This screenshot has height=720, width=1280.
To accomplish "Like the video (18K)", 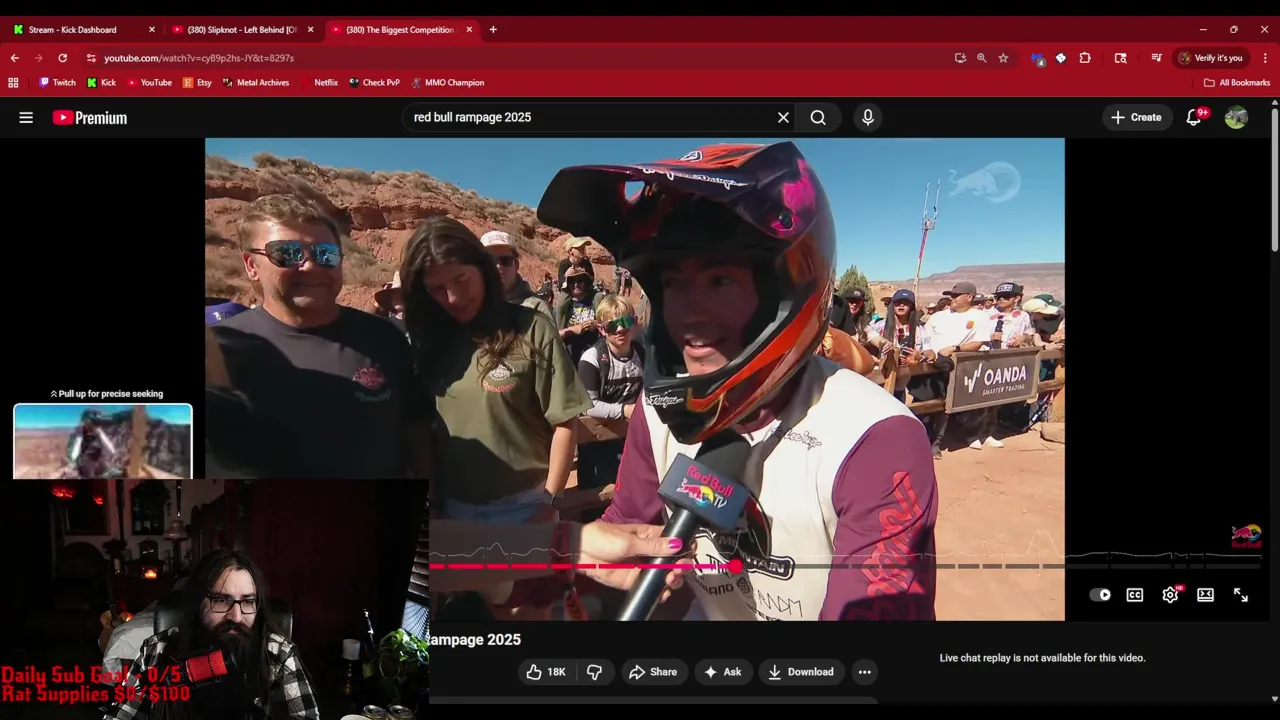I will [x=546, y=672].
